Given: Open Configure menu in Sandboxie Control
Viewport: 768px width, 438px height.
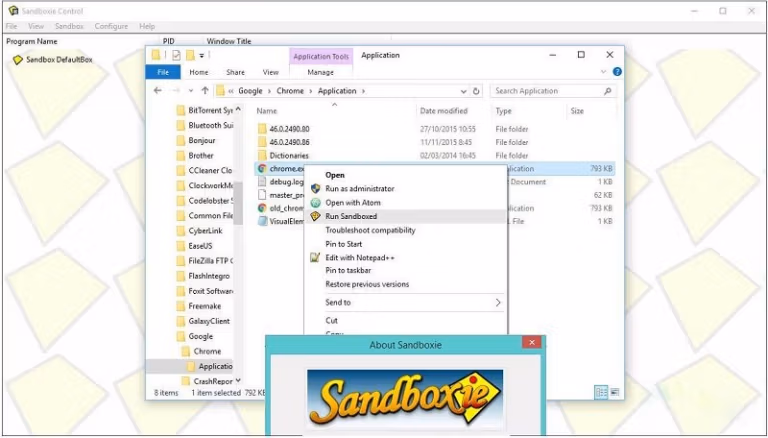Looking at the screenshot, I should pos(111,26).
